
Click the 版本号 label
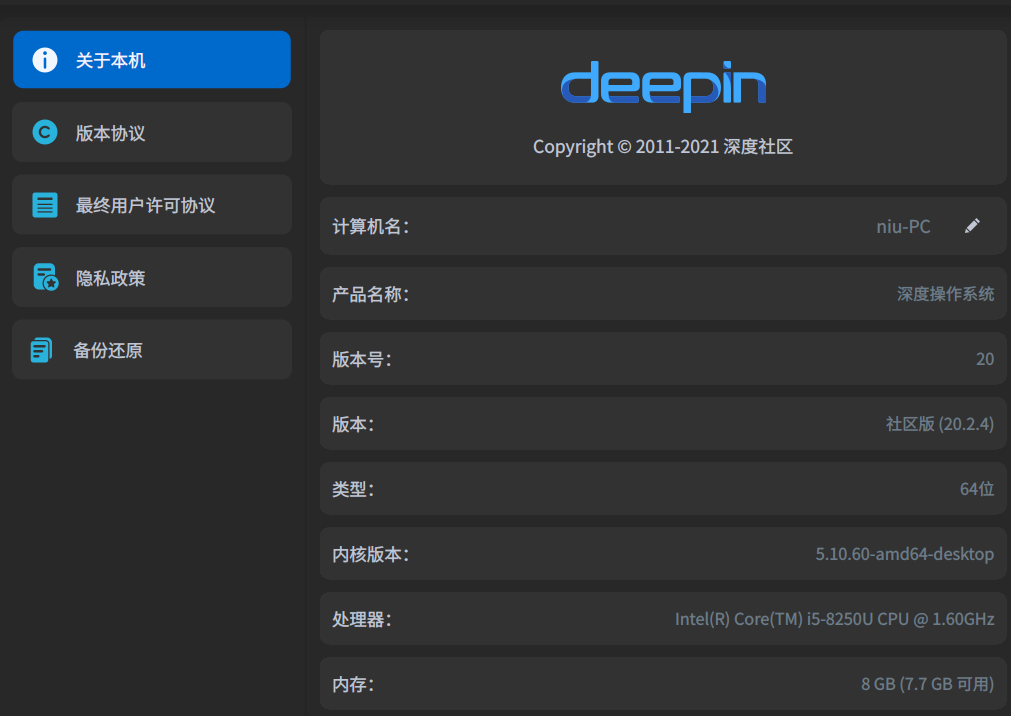click(x=362, y=359)
